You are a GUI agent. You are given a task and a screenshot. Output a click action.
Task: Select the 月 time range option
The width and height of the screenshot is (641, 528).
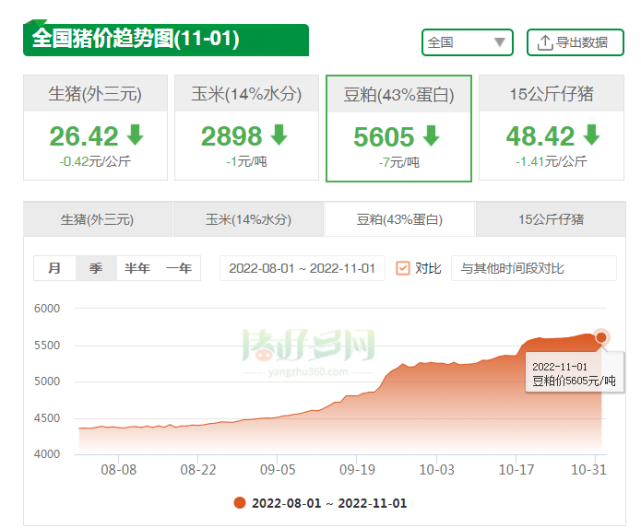[55, 268]
